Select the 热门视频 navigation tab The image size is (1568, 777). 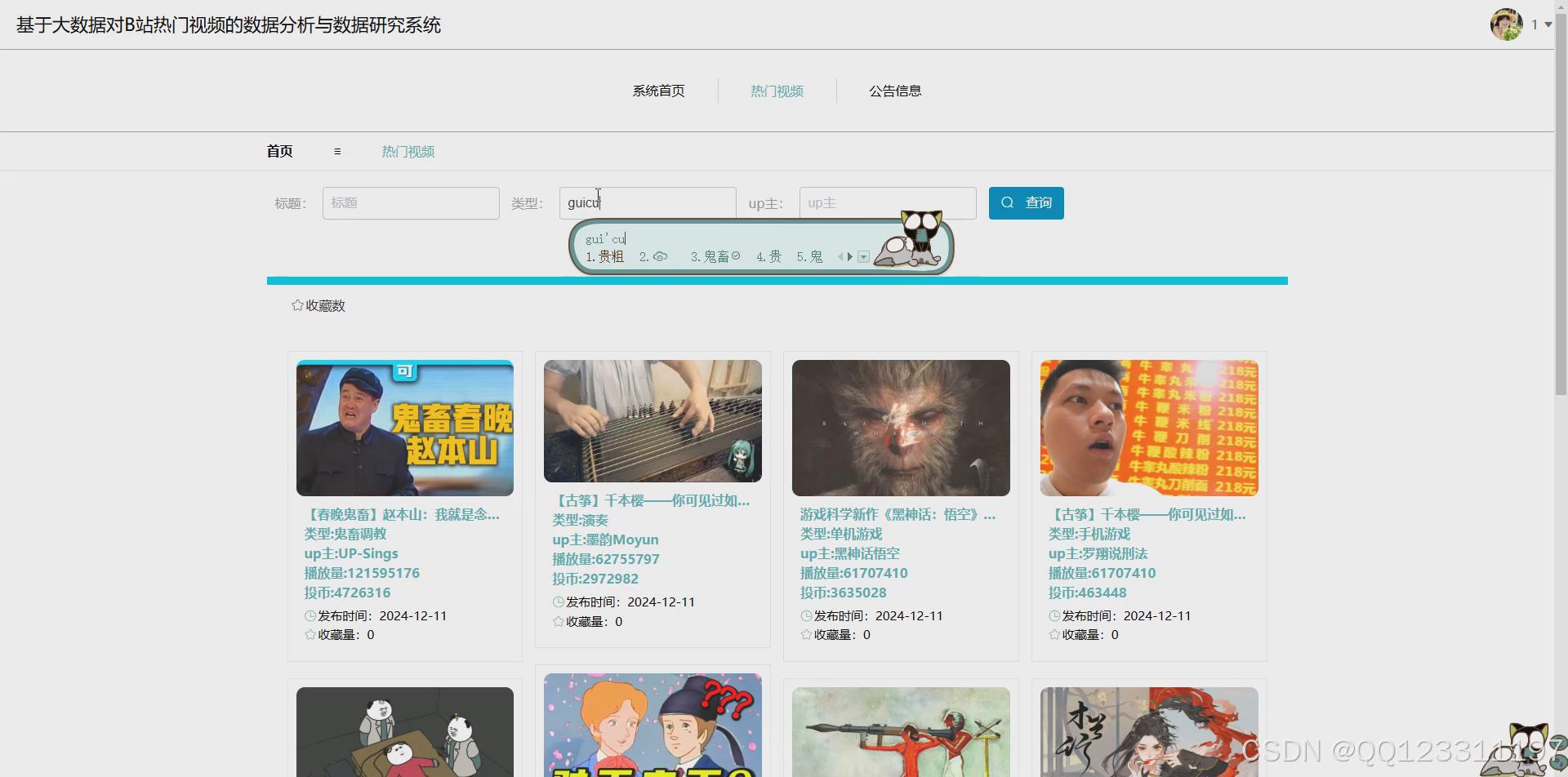[777, 91]
